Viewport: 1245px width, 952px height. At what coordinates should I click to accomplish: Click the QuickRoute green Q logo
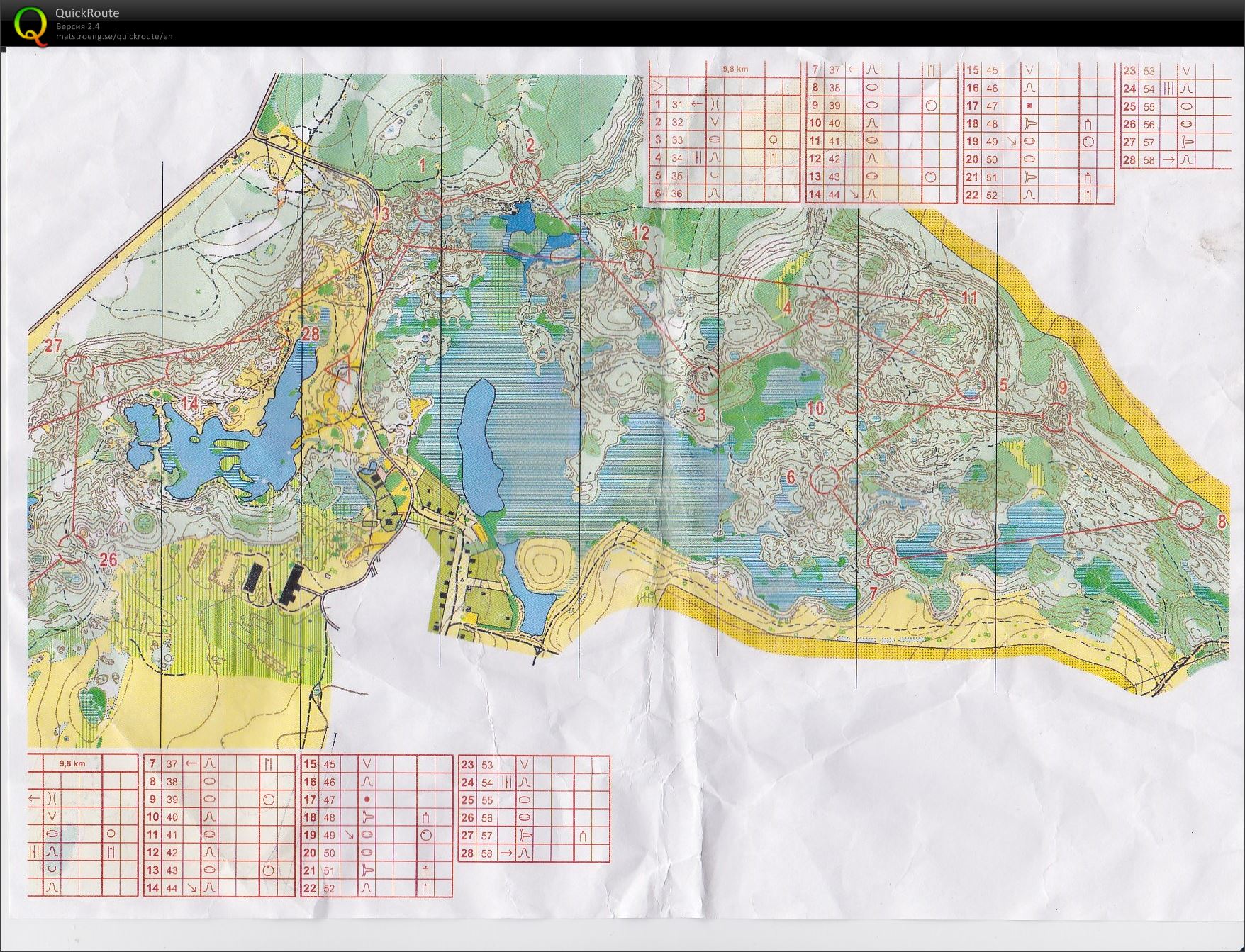pos(31,27)
